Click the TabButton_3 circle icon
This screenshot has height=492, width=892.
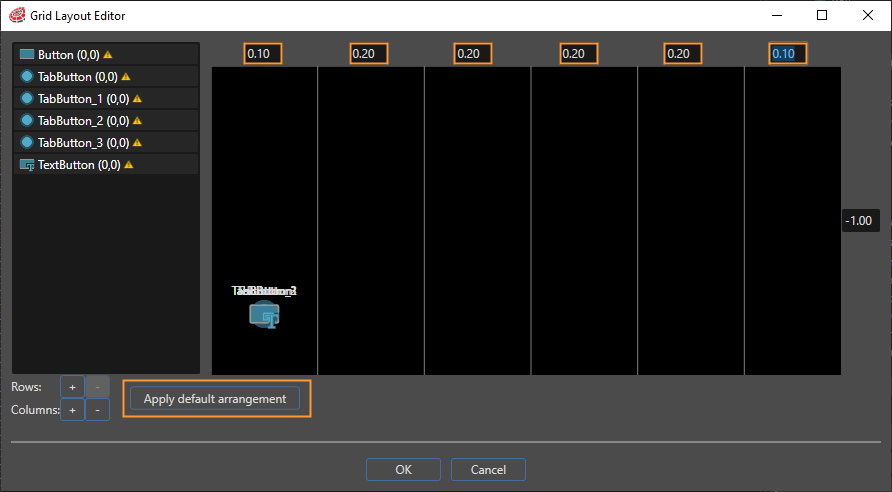[x=27, y=142]
